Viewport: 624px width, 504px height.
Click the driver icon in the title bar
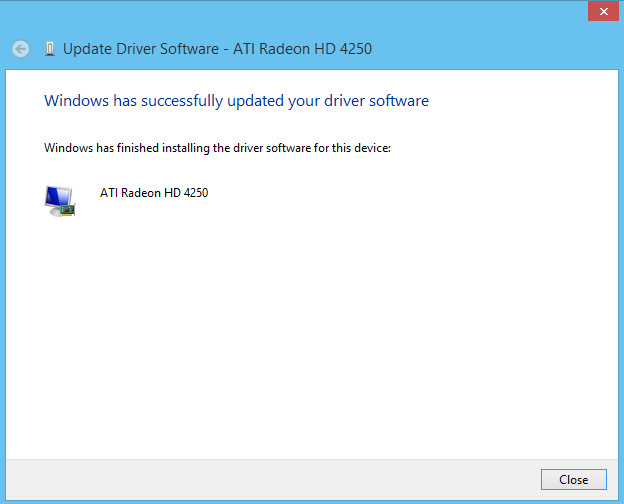point(50,49)
